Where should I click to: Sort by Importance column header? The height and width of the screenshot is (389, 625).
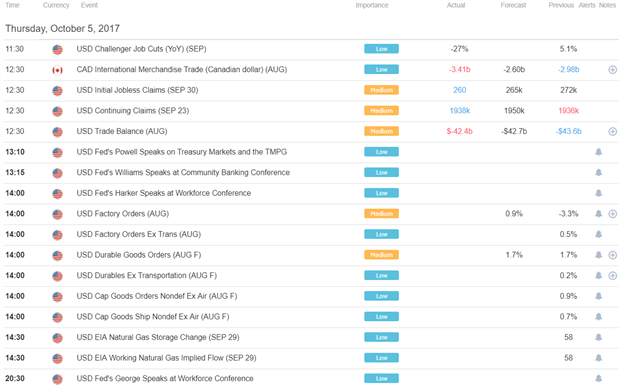pos(372,5)
